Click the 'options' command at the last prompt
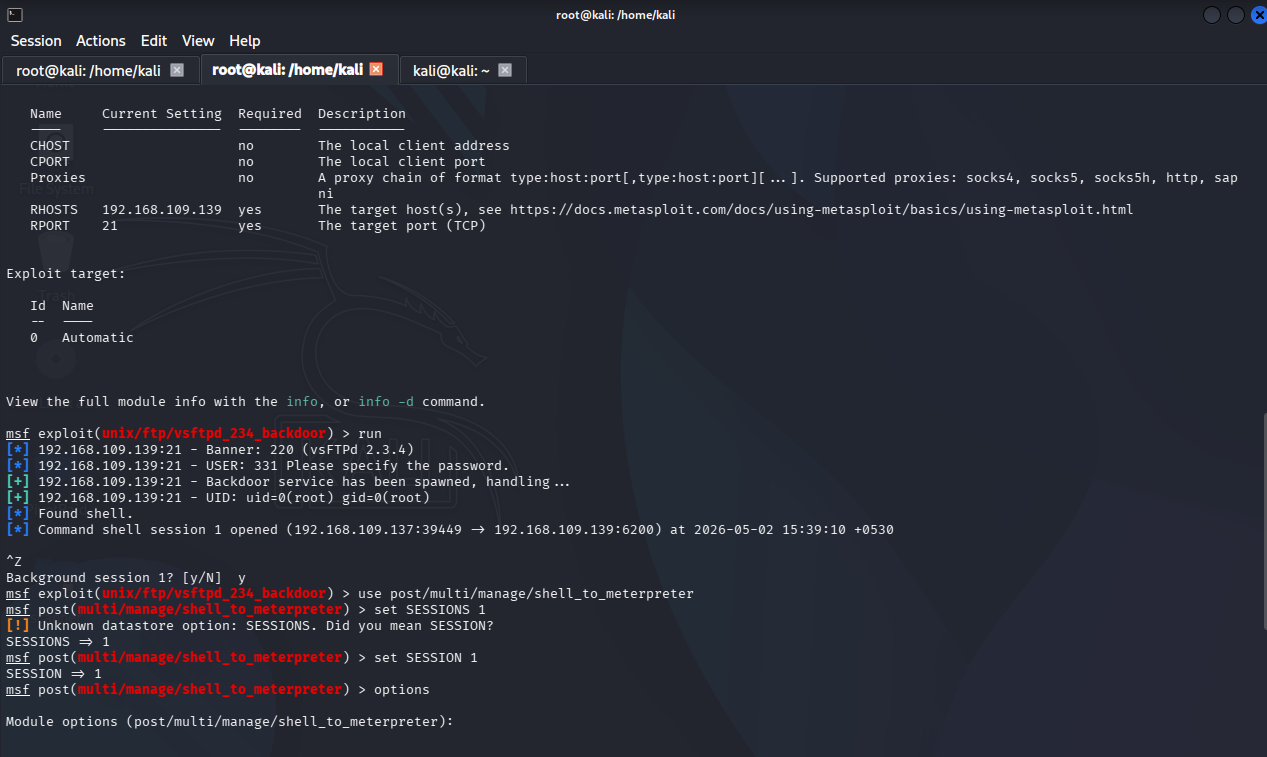This screenshot has width=1267, height=757. click(x=402, y=690)
